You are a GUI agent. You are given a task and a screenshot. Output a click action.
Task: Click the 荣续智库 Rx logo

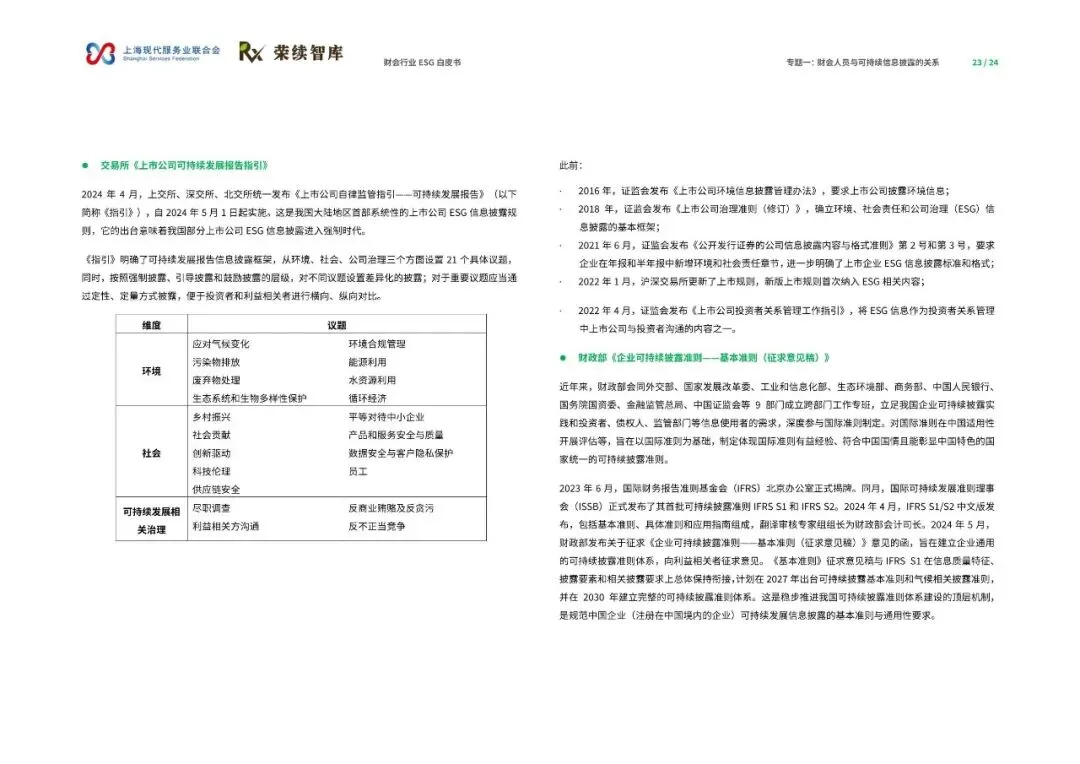pos(291,52)
